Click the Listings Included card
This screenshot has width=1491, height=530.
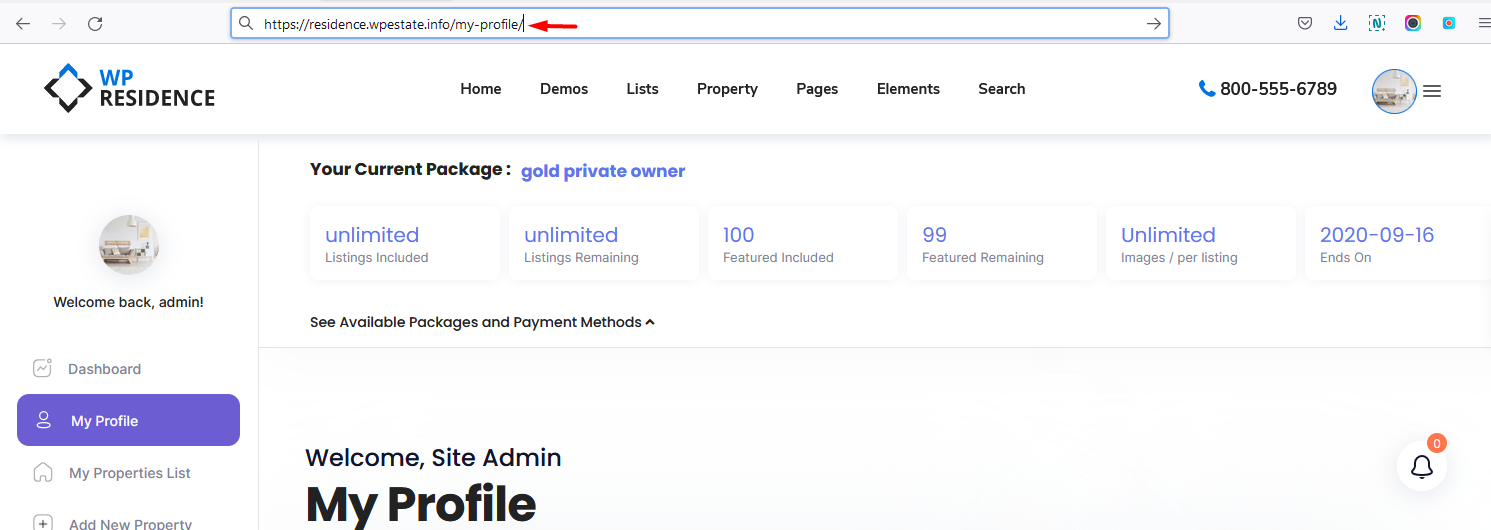click(x=404, y=243)
